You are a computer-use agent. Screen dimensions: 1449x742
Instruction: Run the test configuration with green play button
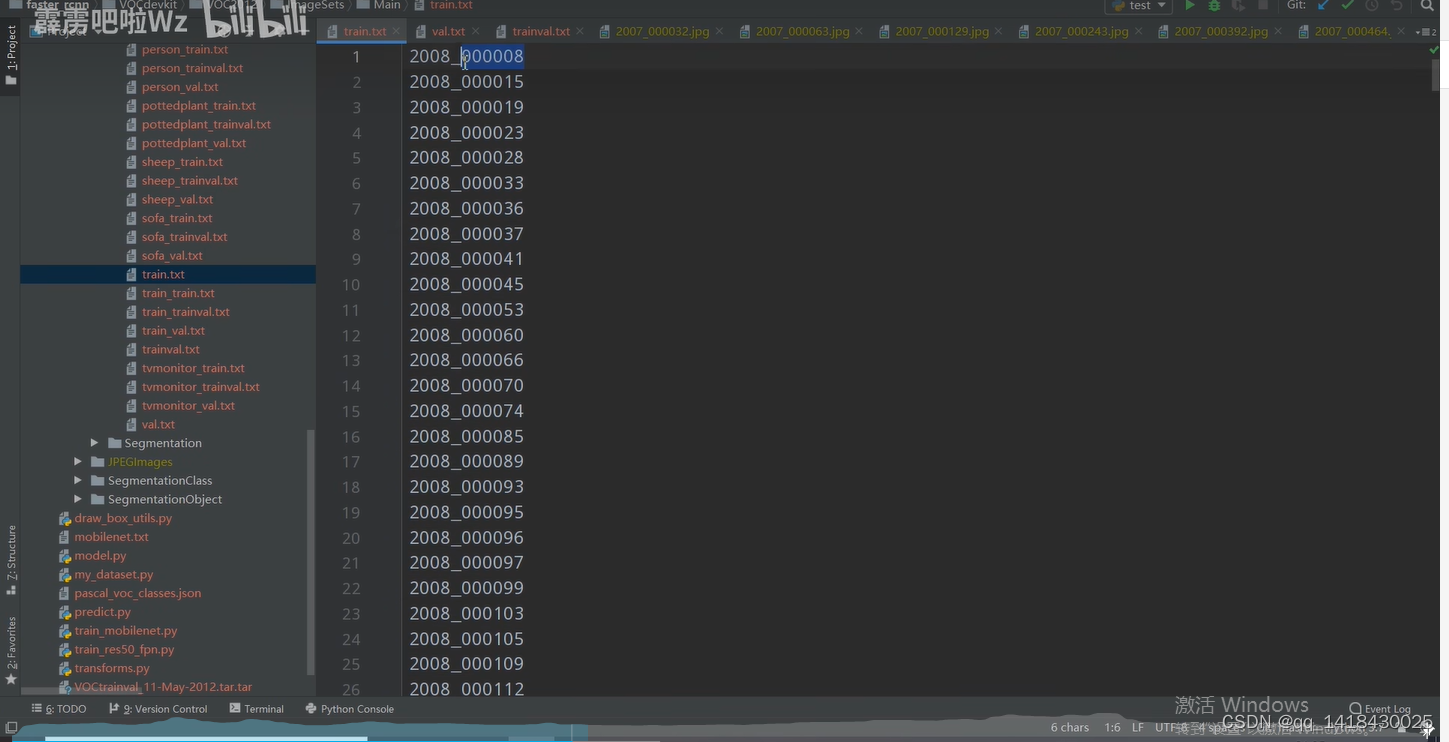coord(1189,6)
